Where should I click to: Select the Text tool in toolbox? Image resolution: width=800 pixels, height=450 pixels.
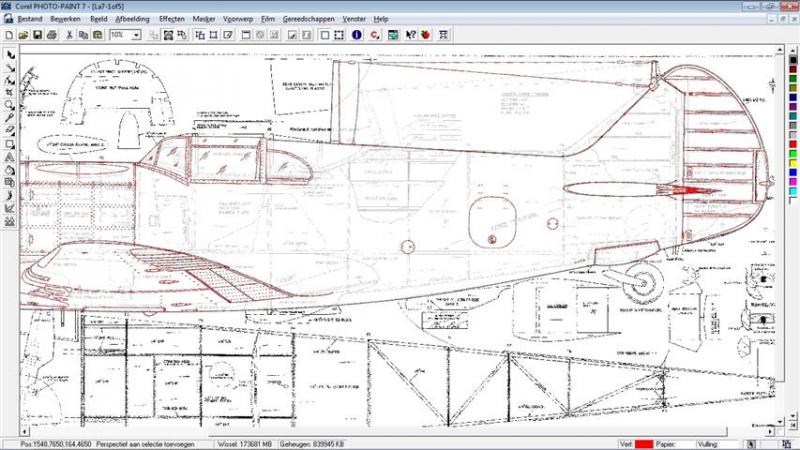click(x=10, y=157)
